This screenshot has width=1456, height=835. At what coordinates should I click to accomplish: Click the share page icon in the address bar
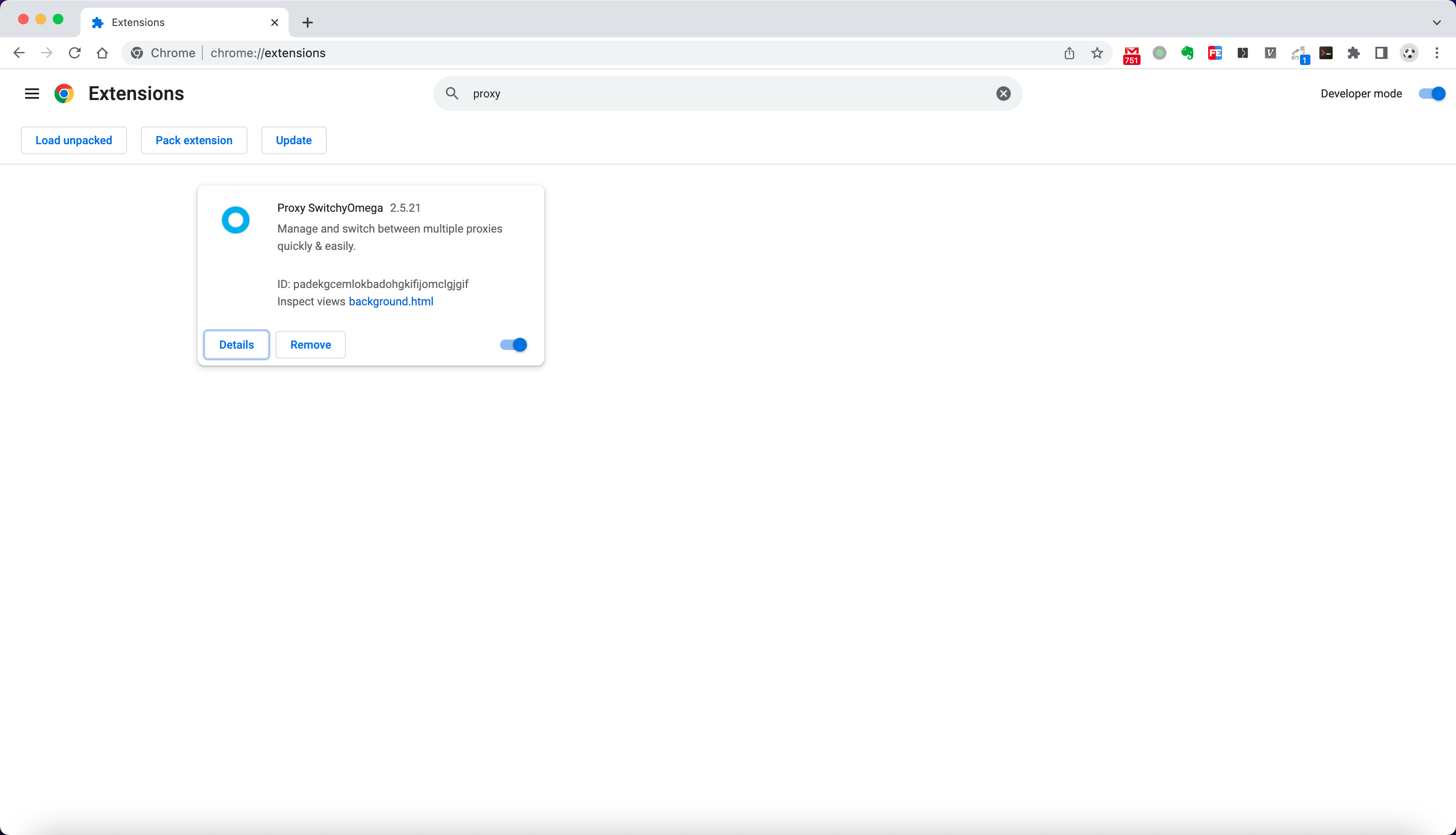[x=1069, y=53]
